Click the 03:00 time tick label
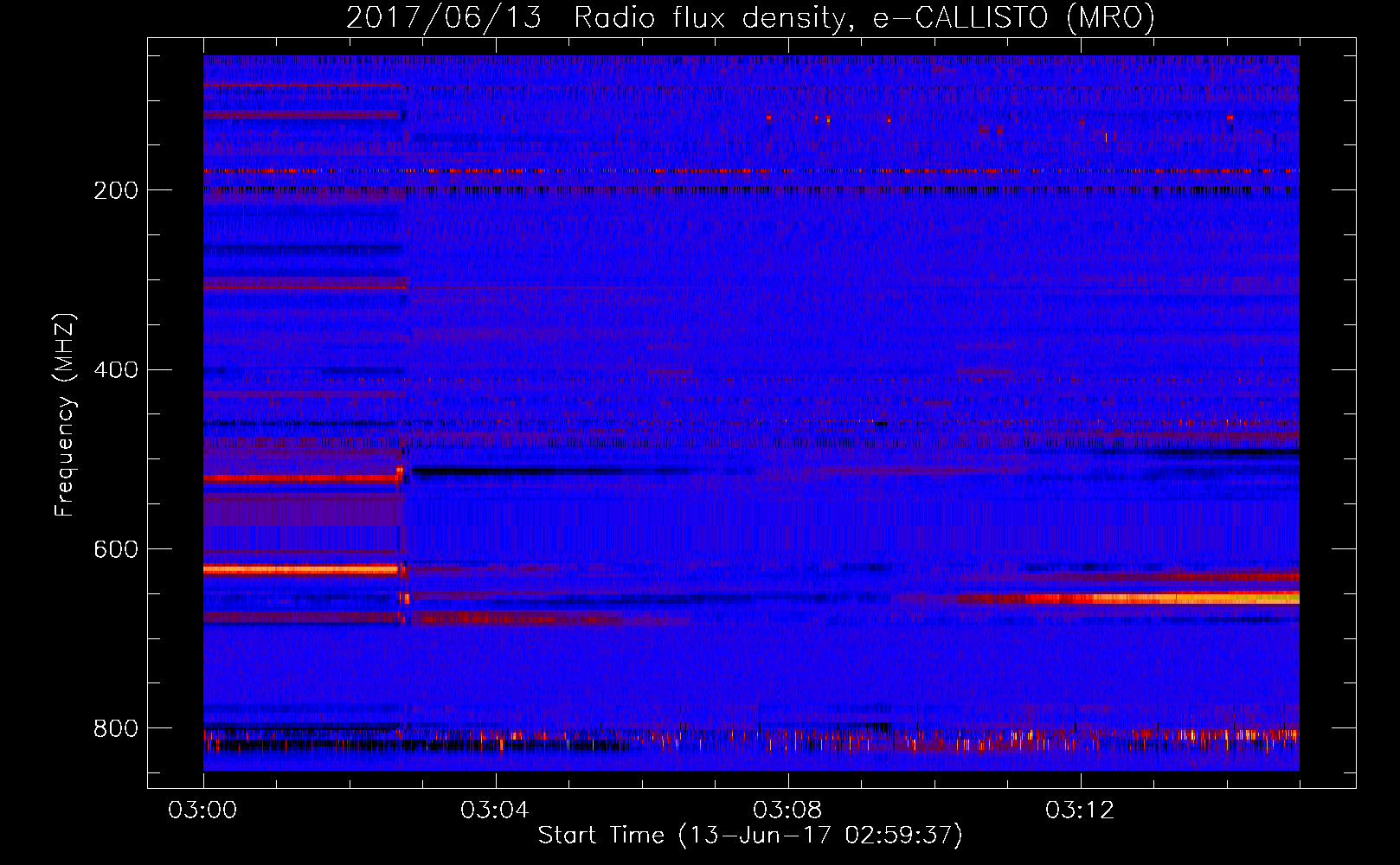This screenshot has height=865, width=1400. 202,811
